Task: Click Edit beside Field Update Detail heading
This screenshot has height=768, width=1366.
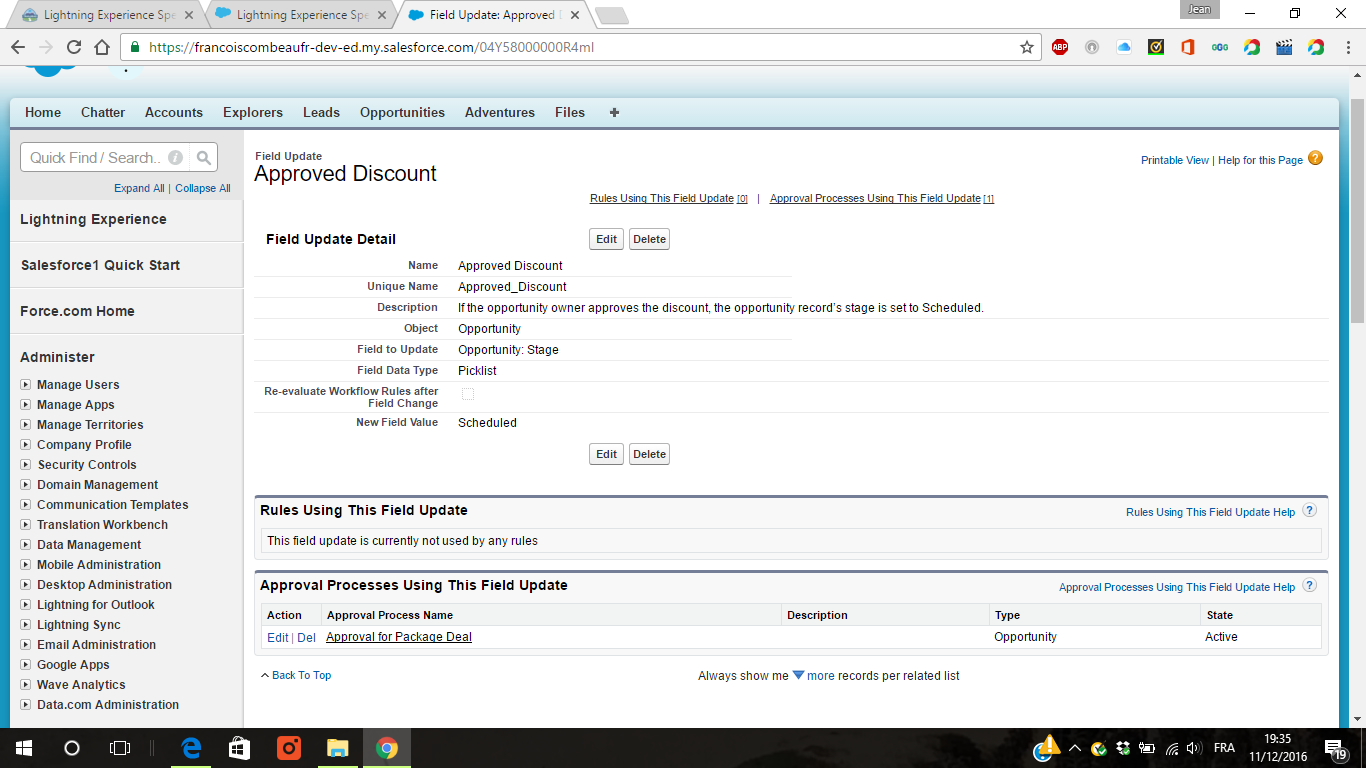Action: point(607,239)
